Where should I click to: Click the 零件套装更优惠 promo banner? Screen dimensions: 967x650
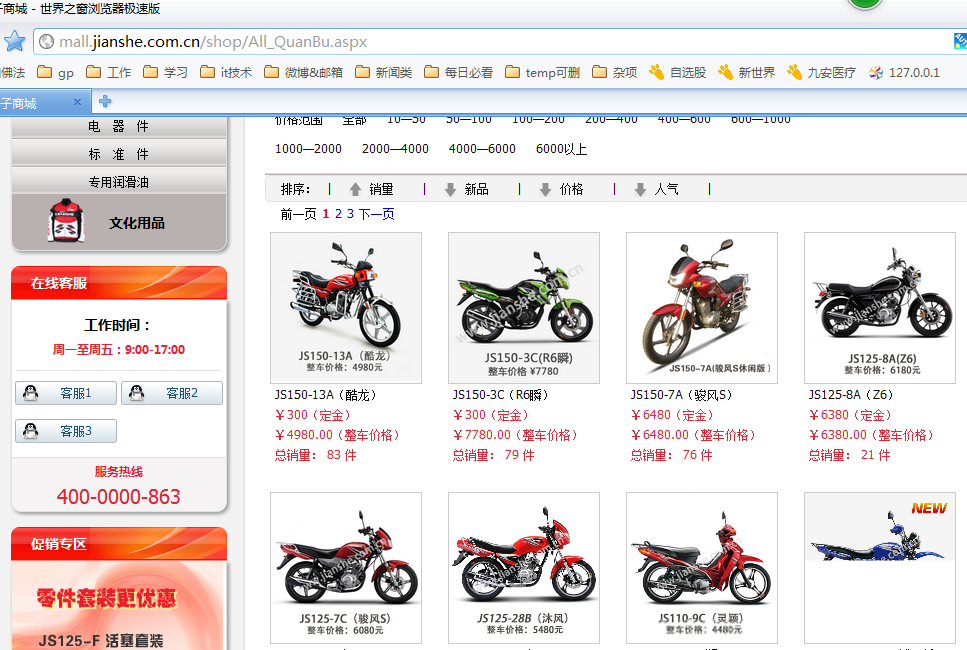(x=107, y=598)
